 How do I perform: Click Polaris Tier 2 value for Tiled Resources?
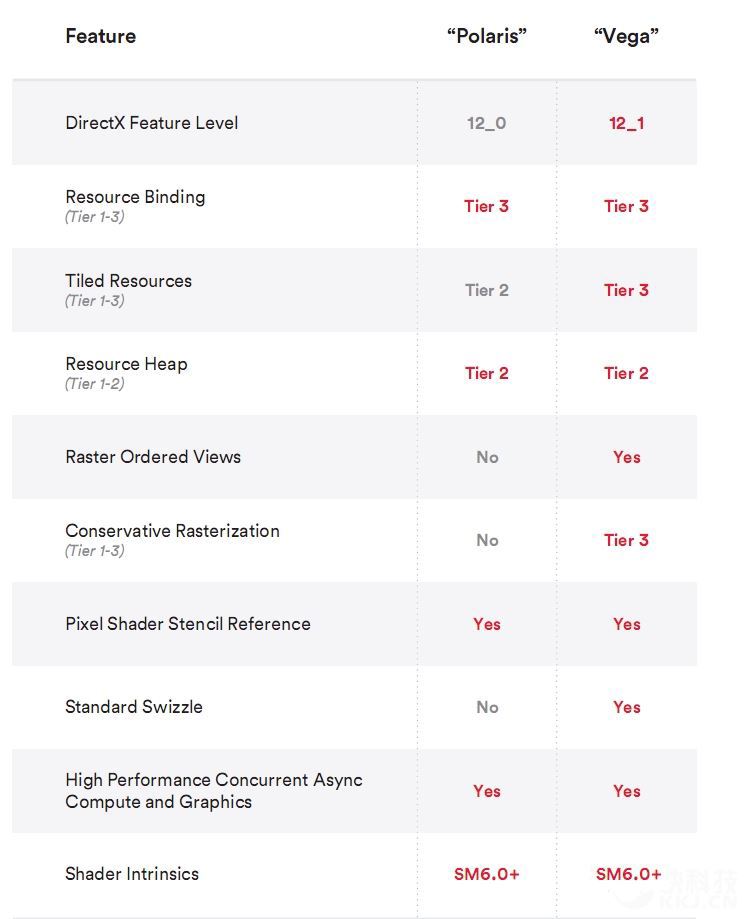[x=486, y=290]
